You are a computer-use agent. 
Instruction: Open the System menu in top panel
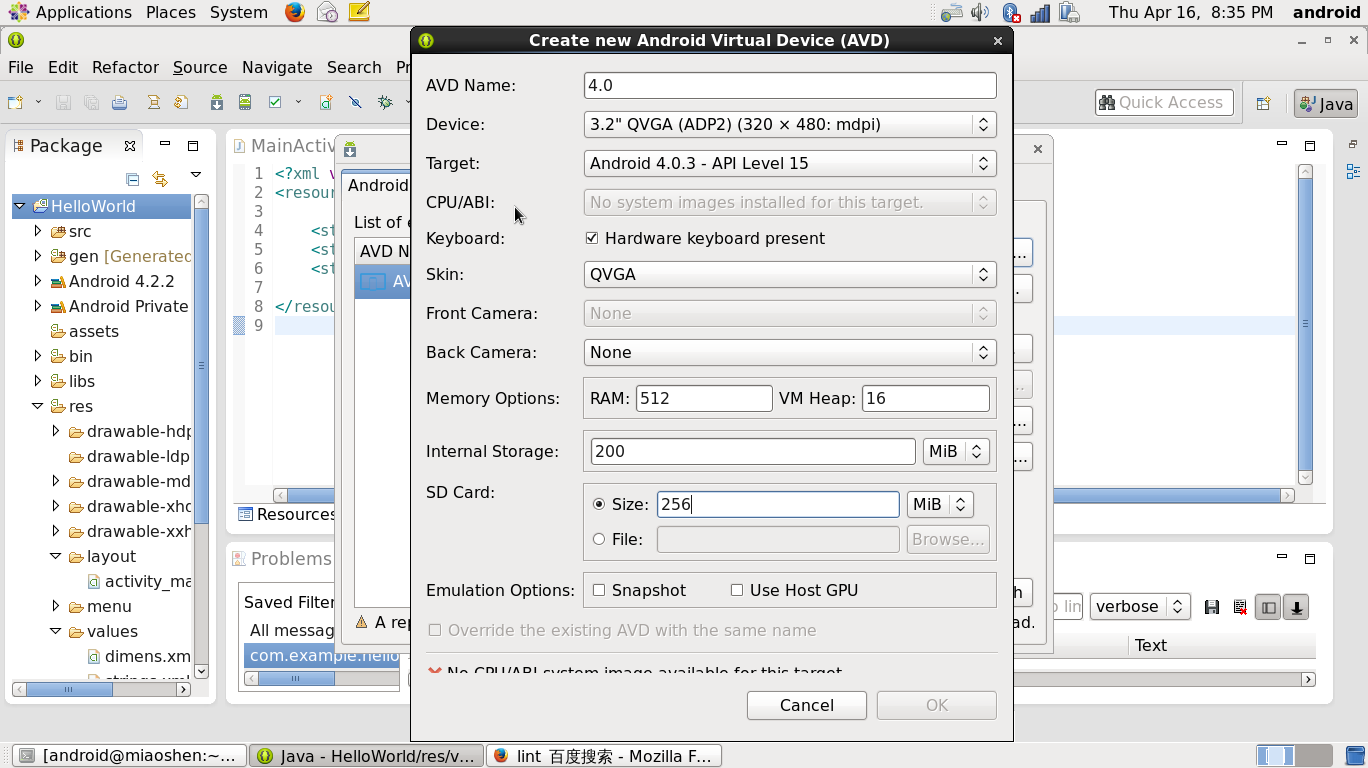[x=239, y=12]
